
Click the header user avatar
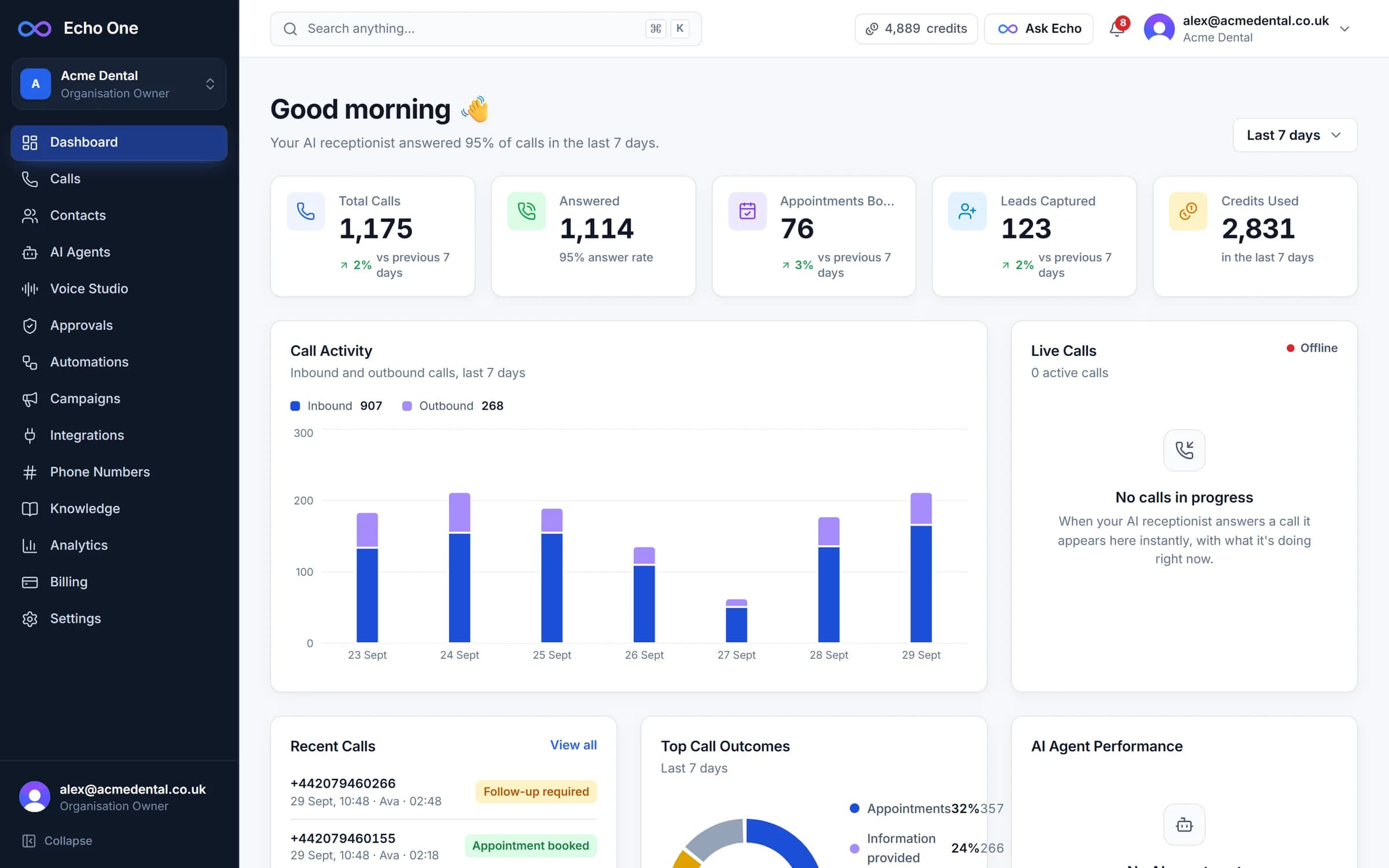(x=1159, y=28)
